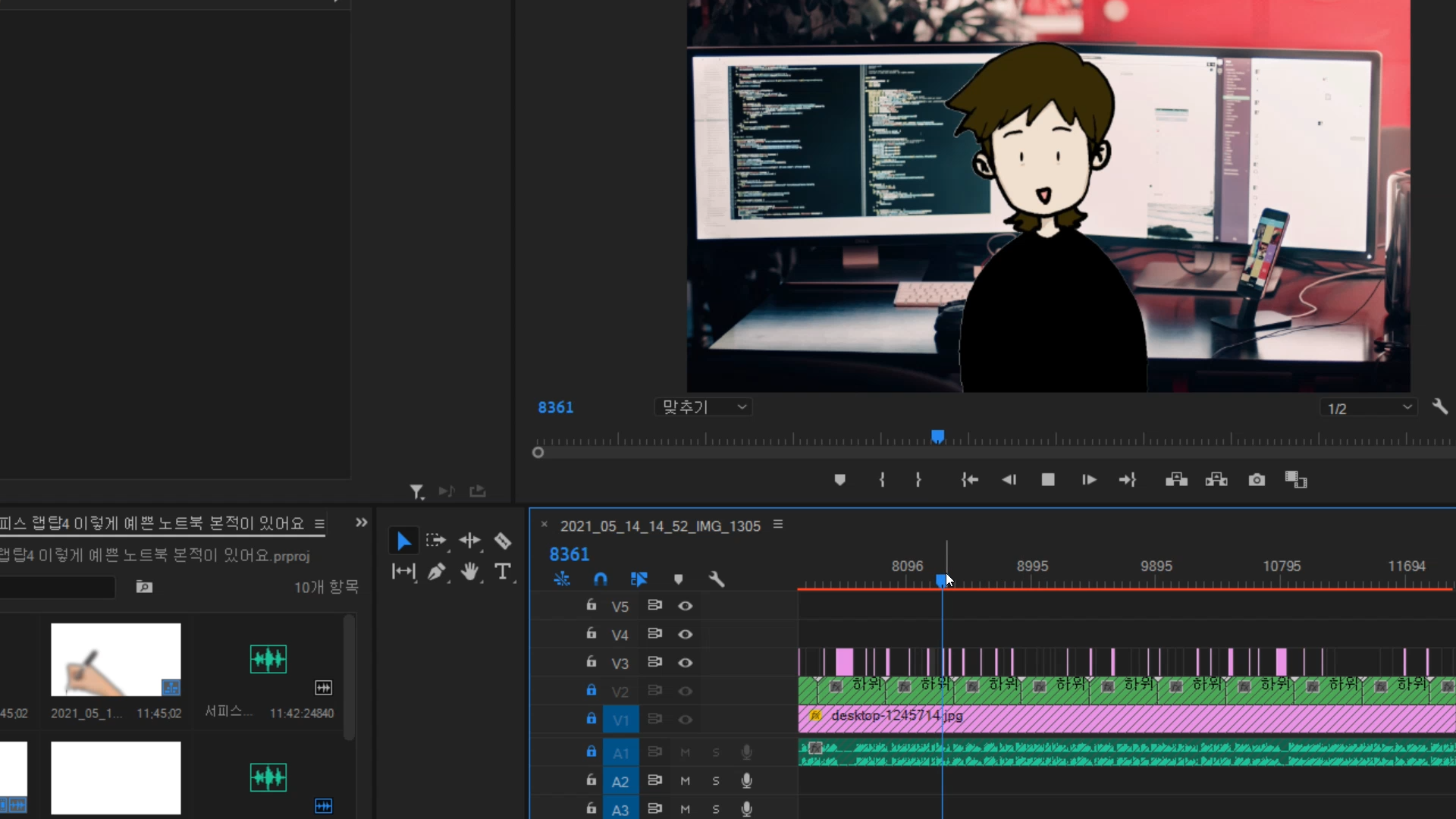Click the Program Monitor playhead marker
The height and width of the screenshot is (819, 1456).
pos(938,437)
